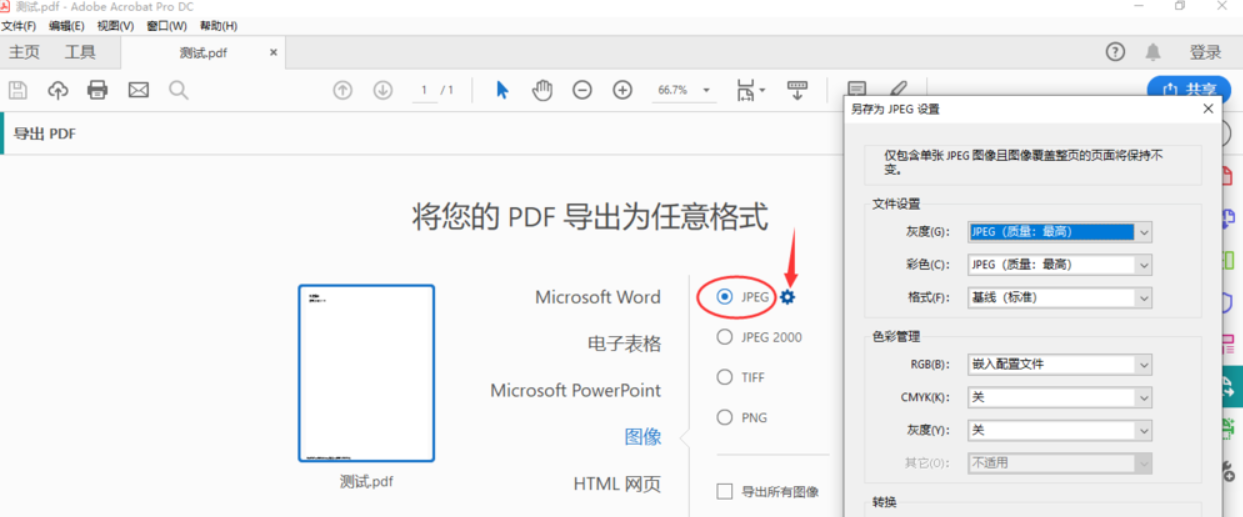1243x517 pixels.
Task: Click the fit page width icon
Action: [746, 90]
